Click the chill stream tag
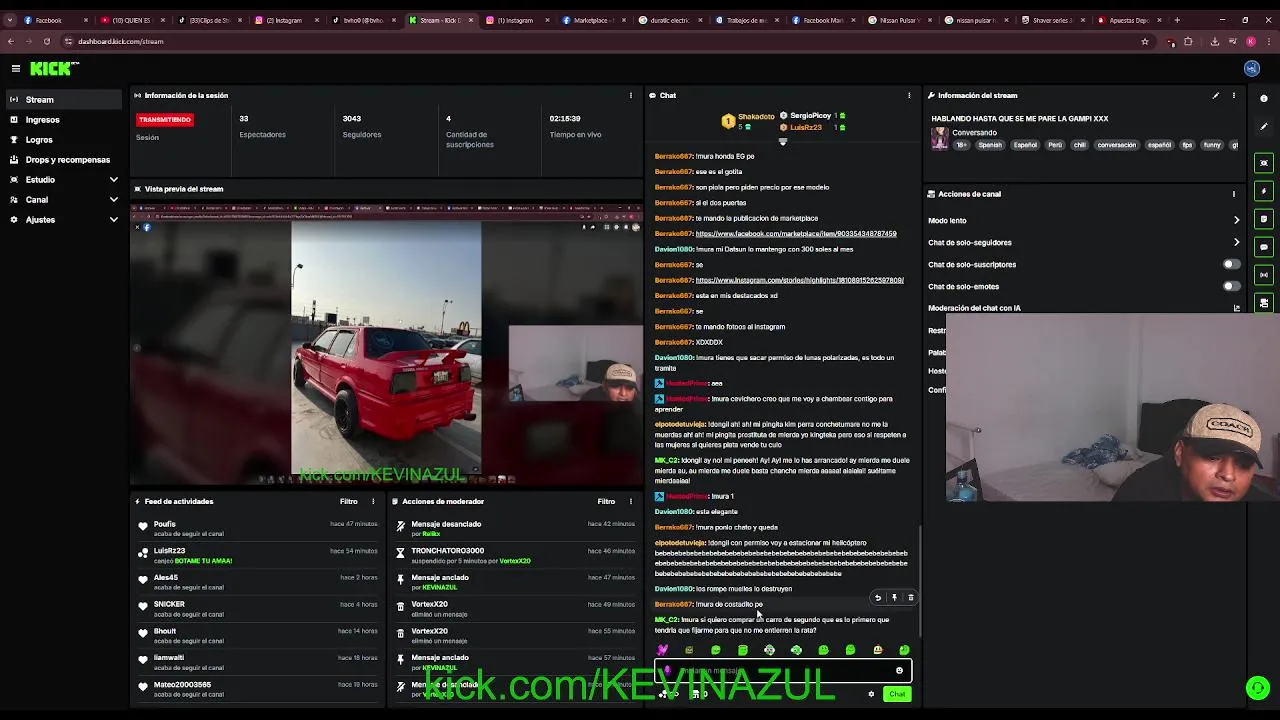This screenshot has height=720, width=1280. click(x=1079, y=145)
